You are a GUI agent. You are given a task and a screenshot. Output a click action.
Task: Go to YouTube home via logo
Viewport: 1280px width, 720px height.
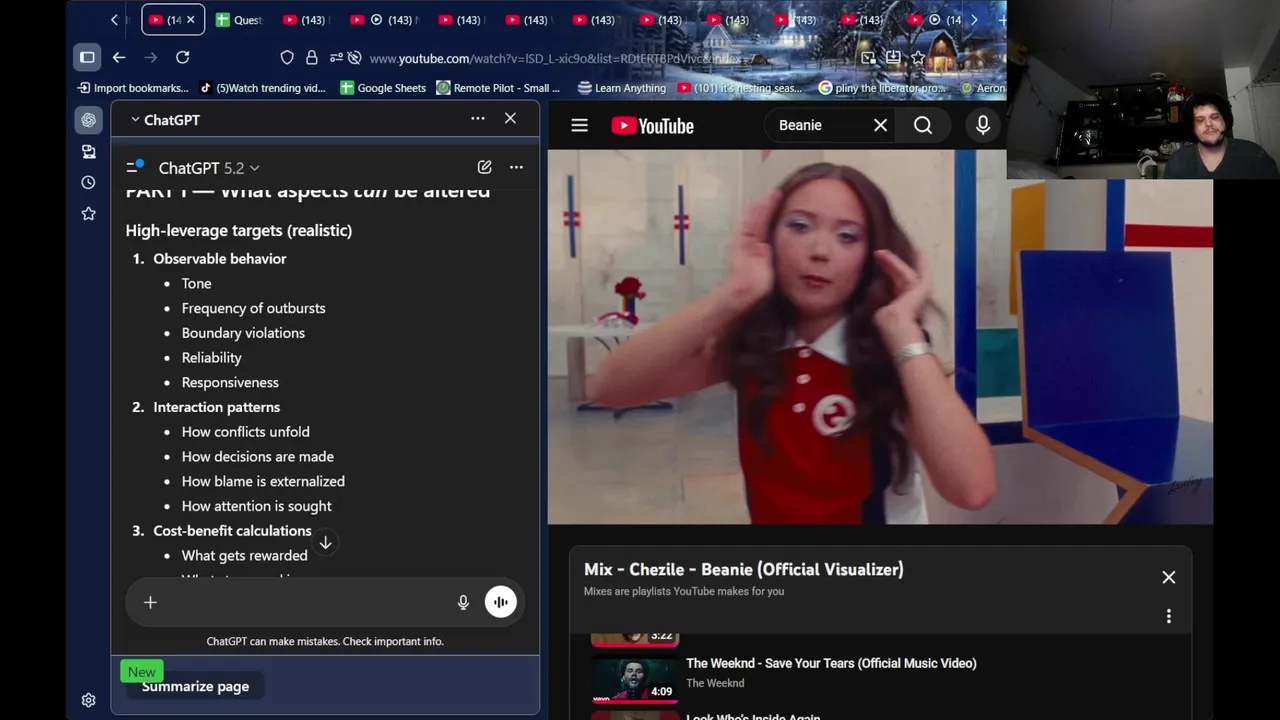tap(653, 125)
